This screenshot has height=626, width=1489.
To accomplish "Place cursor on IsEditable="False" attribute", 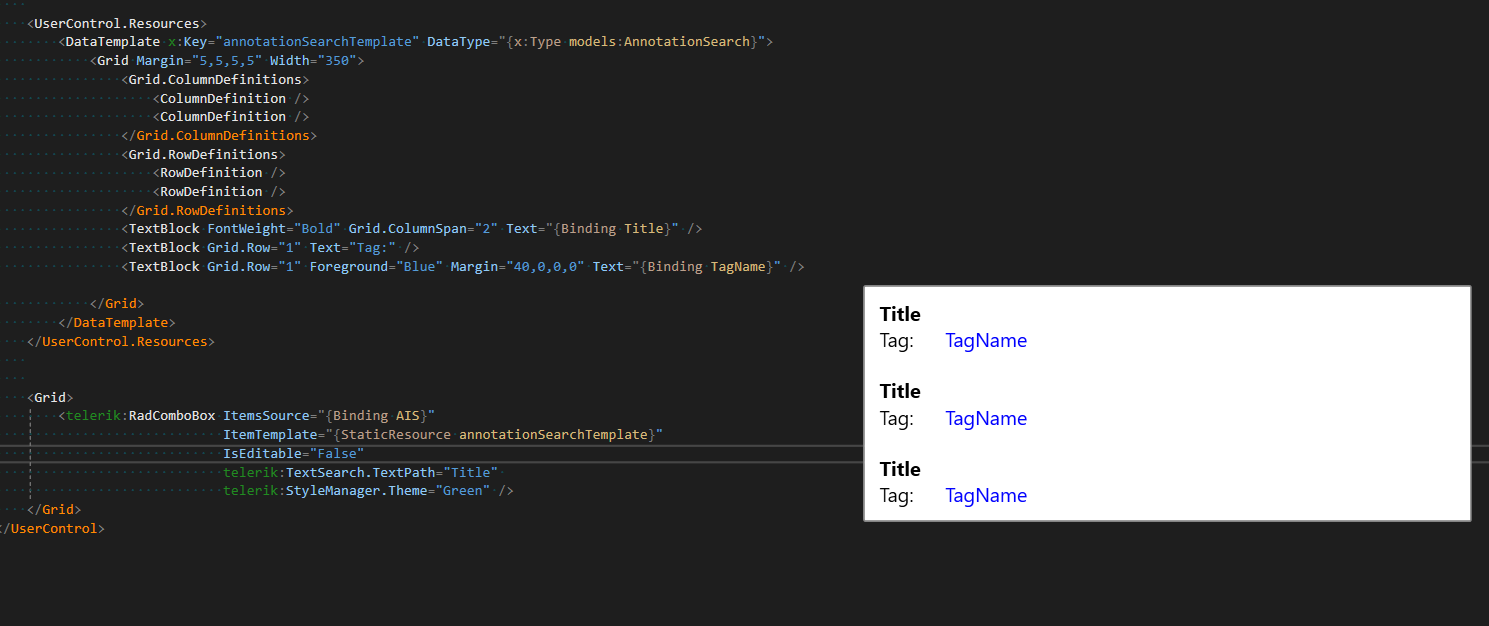I will tap(293, 454).
